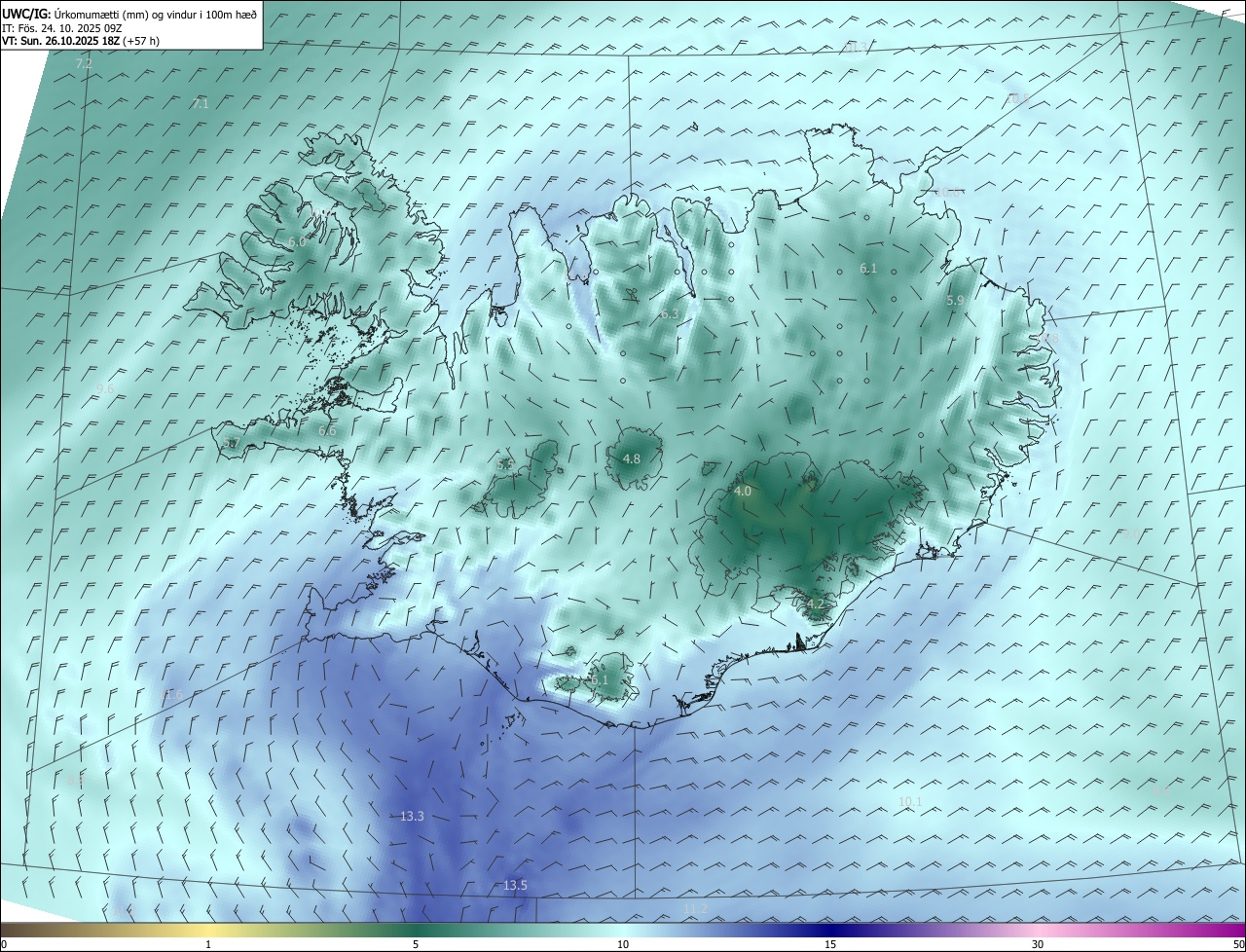Screen dimensions: 1246x952
Task: Click the 4.2 value near the southeast coast
Action: point(816,604)
